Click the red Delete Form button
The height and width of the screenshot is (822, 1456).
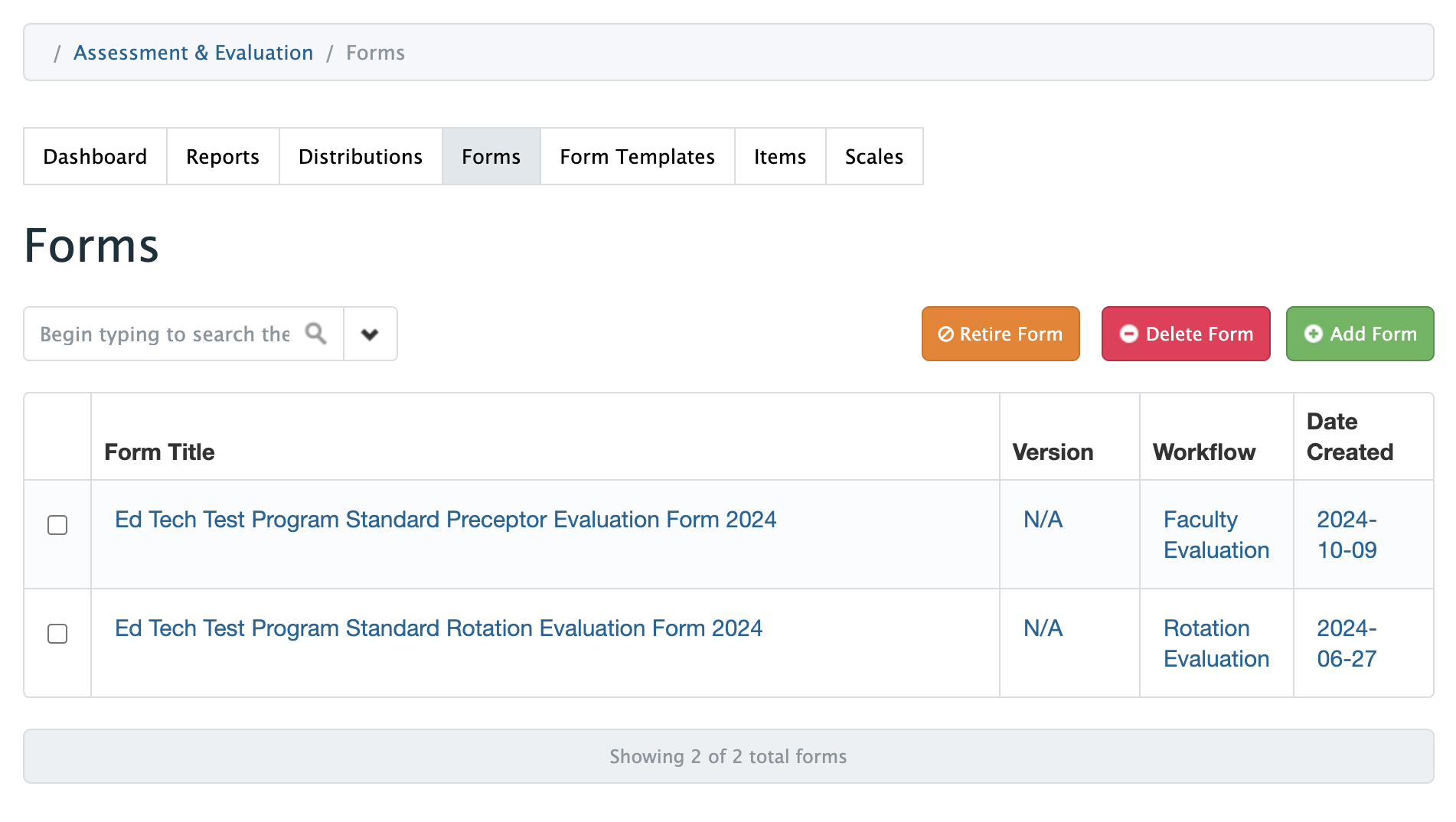1185,334
